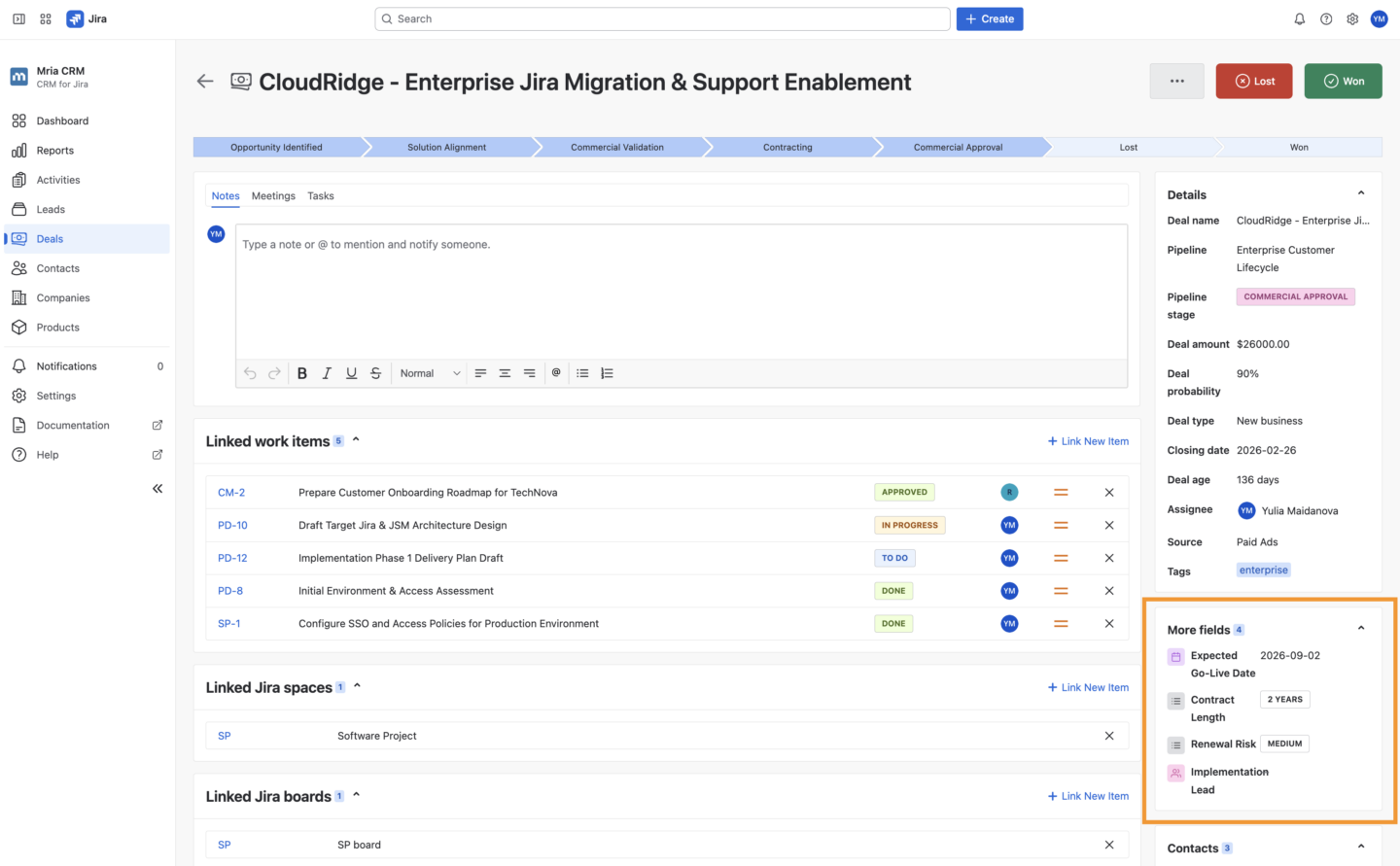Go back with the left arrow
The height and width of the screenshot is (866, 1400).
(x=205, y=82)
